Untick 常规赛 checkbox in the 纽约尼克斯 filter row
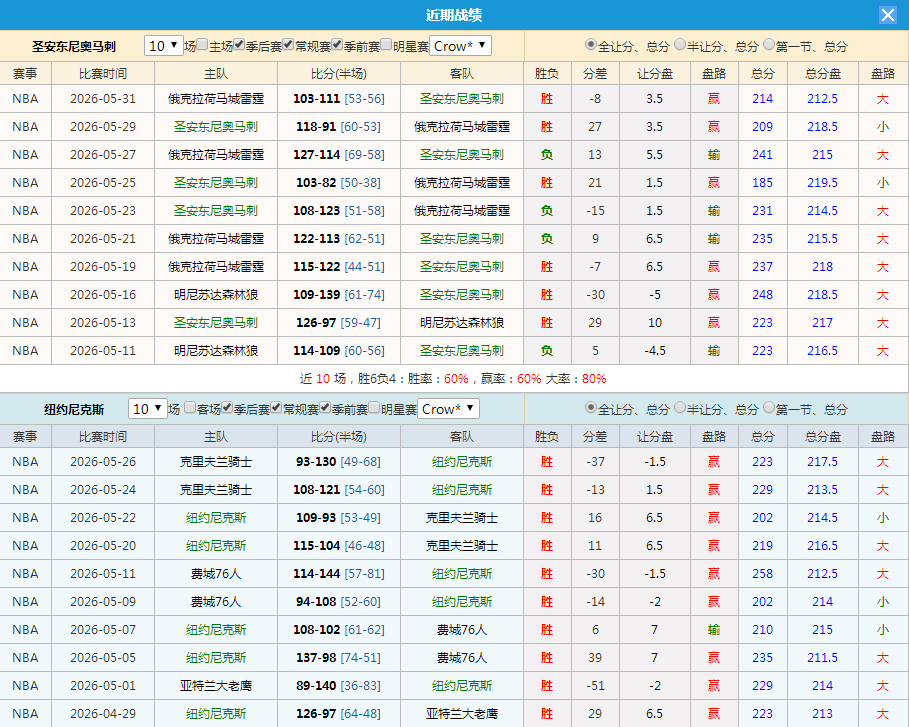 pyautogui.click(x=276, y=408)
